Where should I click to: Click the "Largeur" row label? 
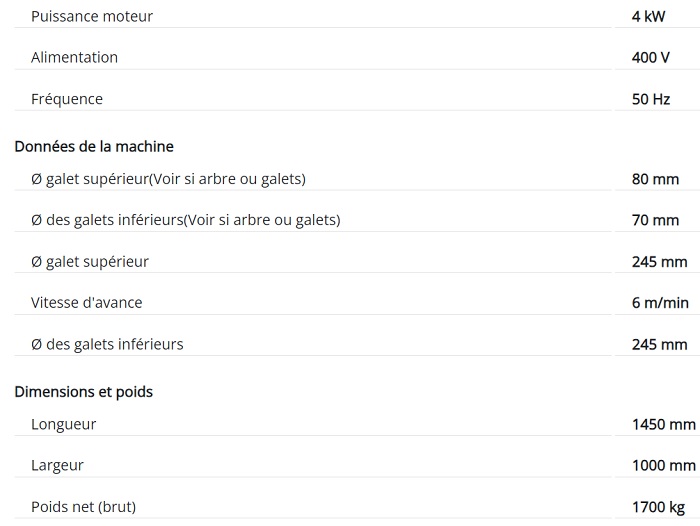(58, 465)
